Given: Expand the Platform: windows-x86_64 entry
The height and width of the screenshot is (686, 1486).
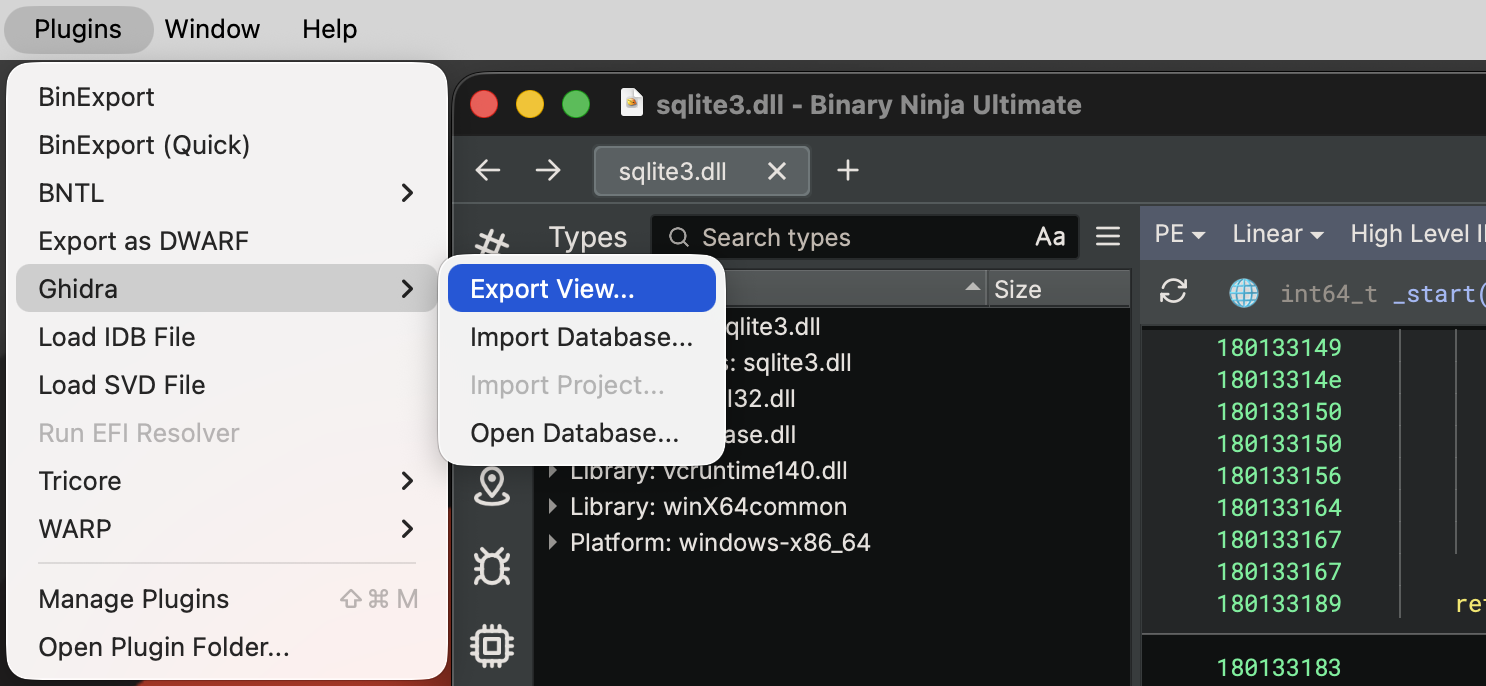Looking at the screenshot, I should pyautogui.click(x=553, y=542).
